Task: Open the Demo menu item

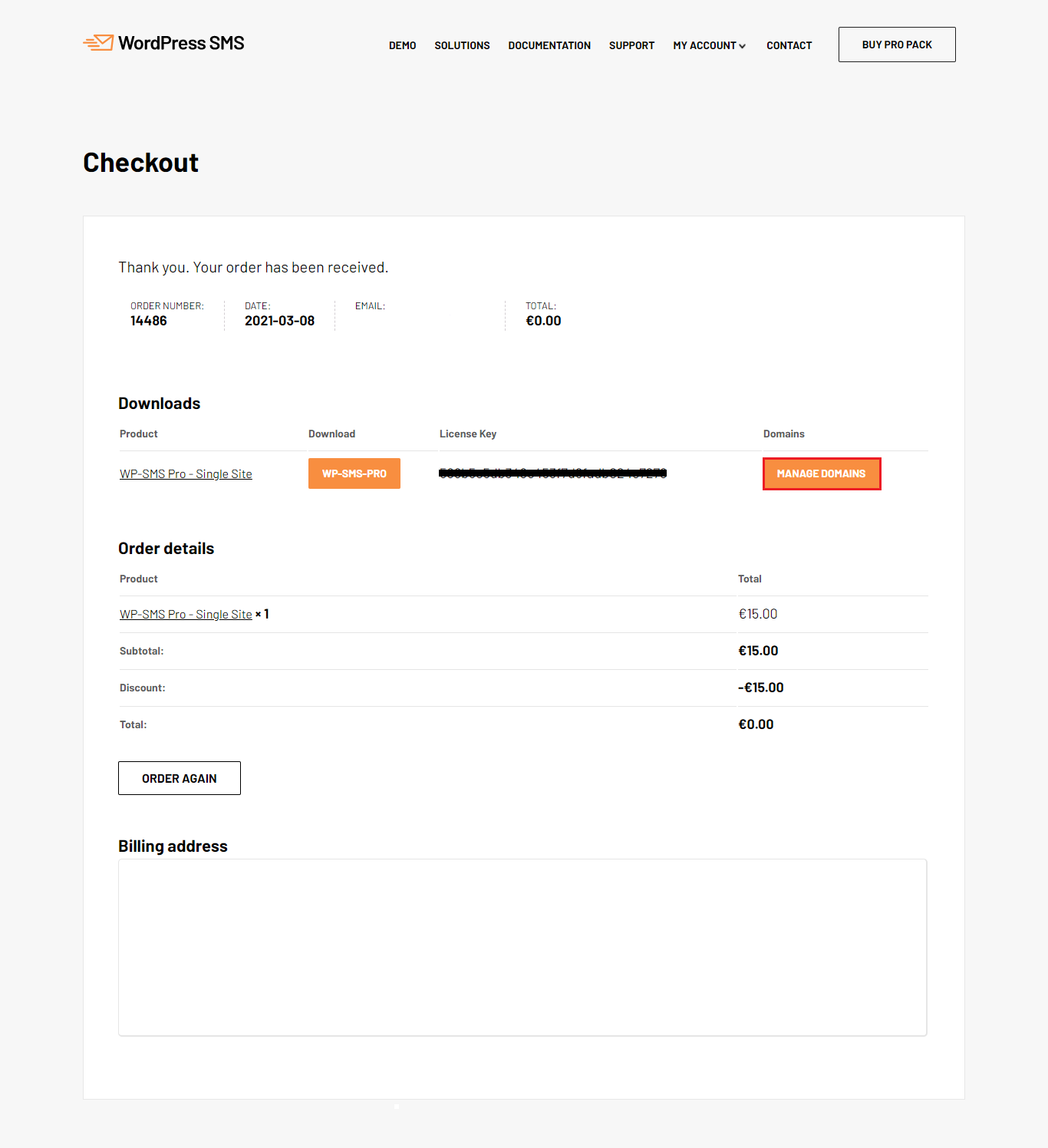Action: tap(403, 45)
